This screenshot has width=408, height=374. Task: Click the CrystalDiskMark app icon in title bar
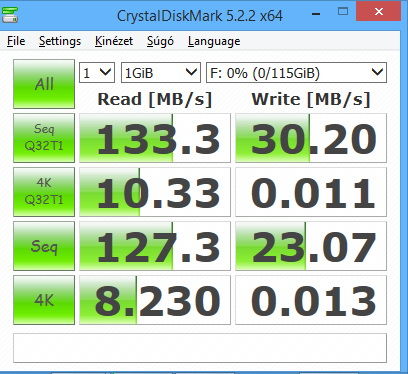tap(10, 14)
